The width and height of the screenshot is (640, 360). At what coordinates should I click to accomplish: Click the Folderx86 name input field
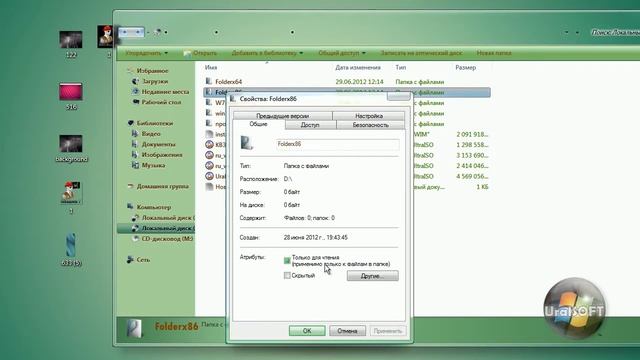(338, 144)
